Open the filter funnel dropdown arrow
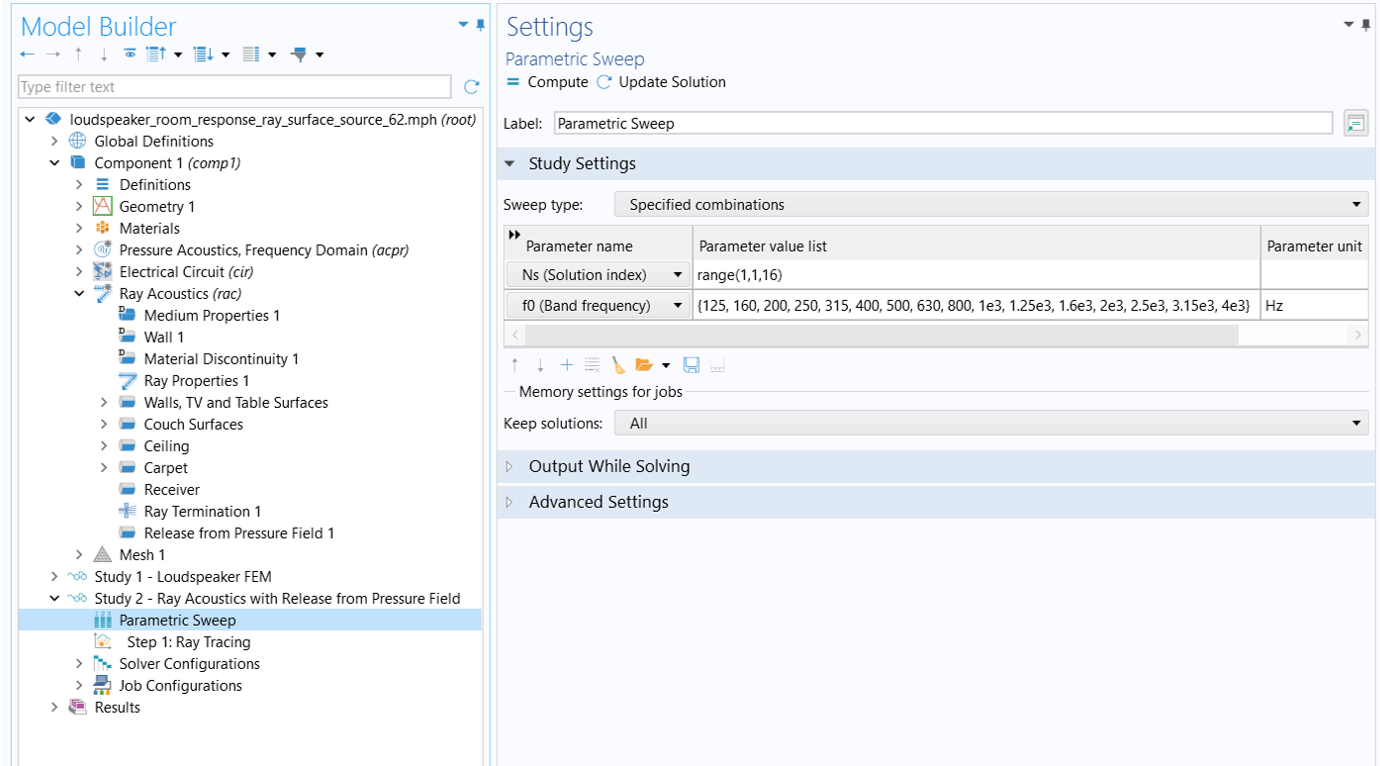The width and height of the screenshot is (1380, 766). [x=320, y=55]
